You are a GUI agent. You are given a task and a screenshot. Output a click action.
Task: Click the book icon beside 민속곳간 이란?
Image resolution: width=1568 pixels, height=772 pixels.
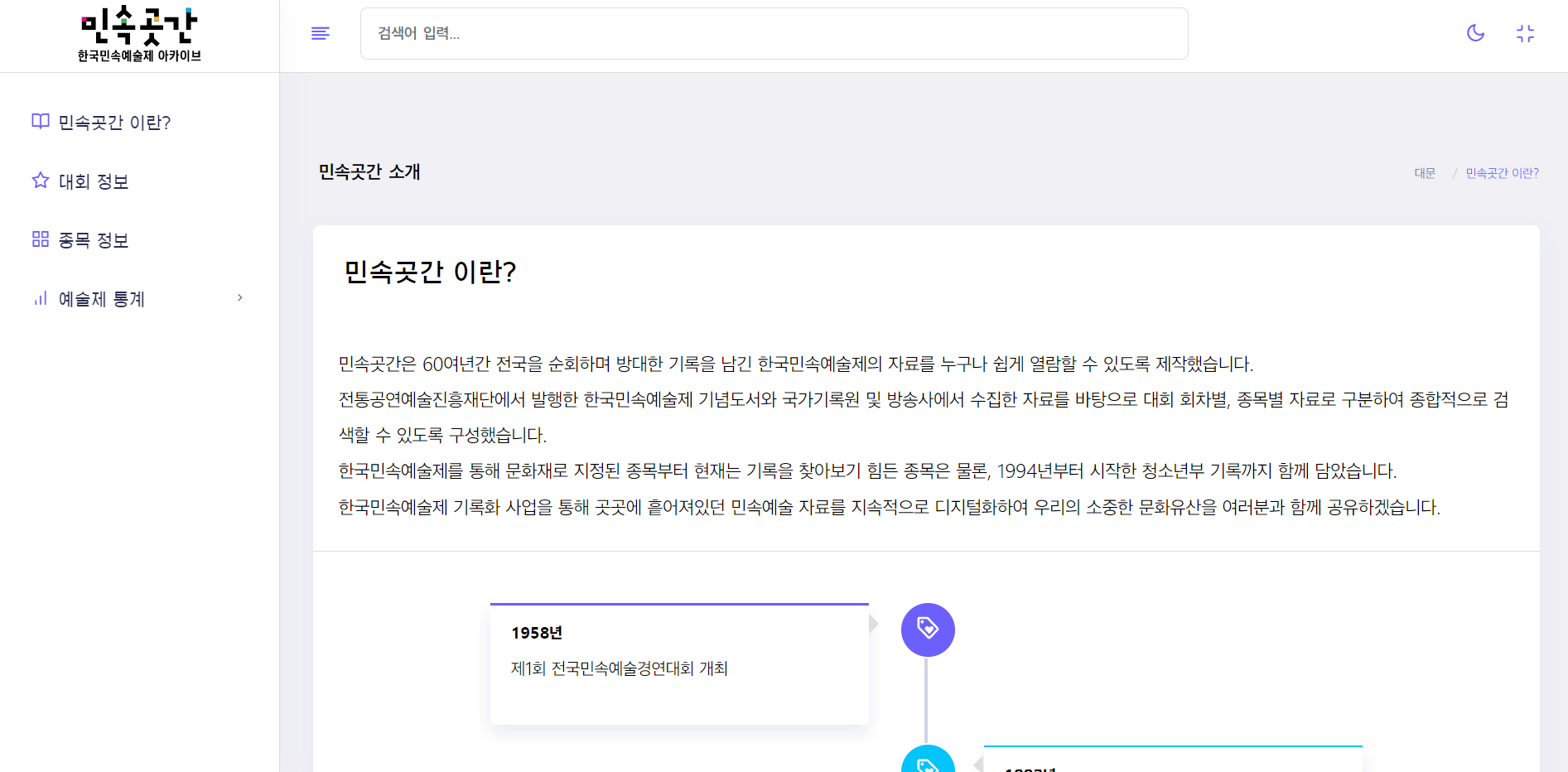pyautogui.click(x=40, y=122)
